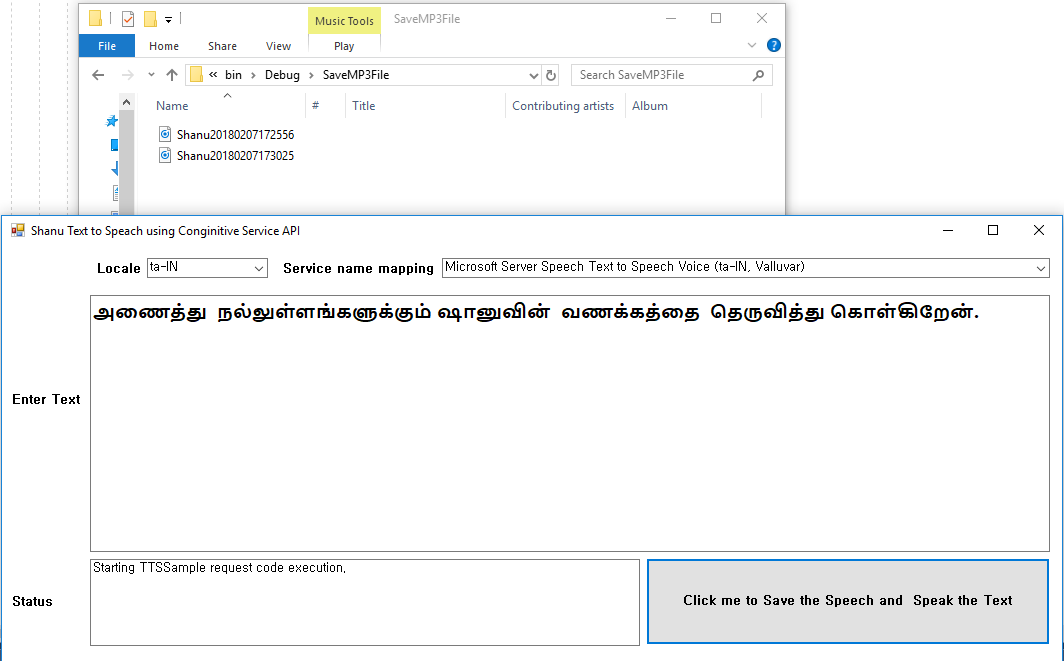Open the Service name mapping dropdown
Image resolution: width=1064 pixels, height=661 pixels.
click(x=1040, y=268)
